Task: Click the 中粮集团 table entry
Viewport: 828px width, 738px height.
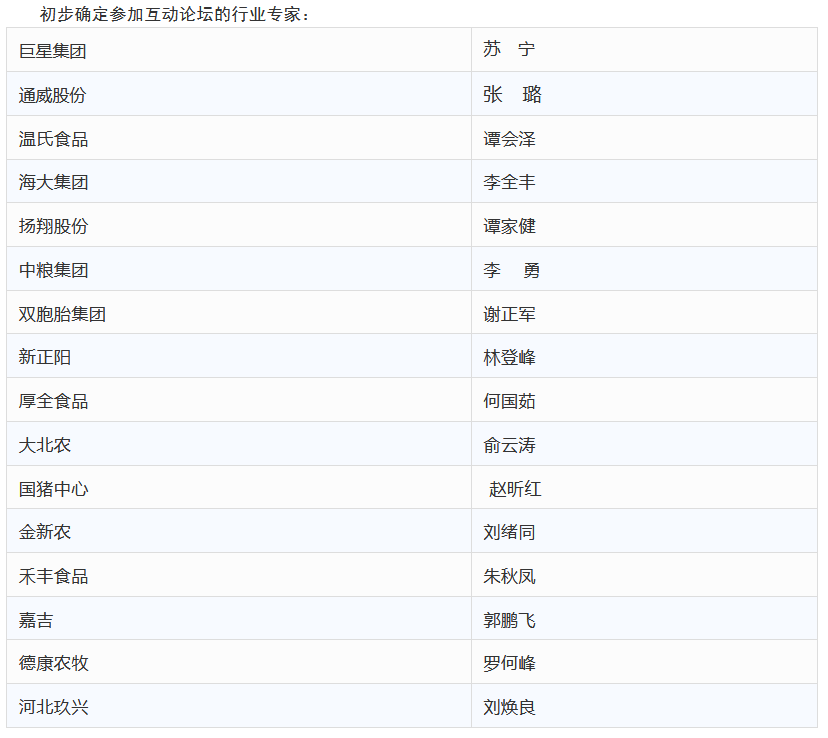Action: [53, 270]
